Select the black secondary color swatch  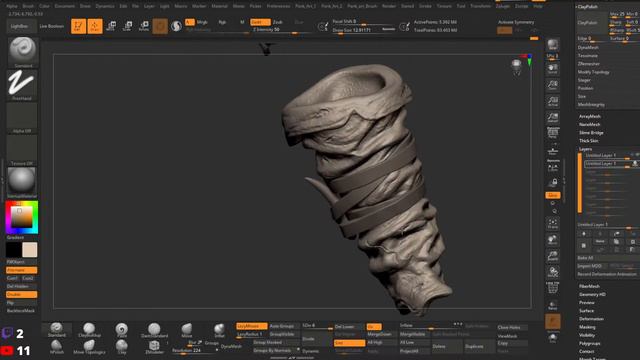13,250
